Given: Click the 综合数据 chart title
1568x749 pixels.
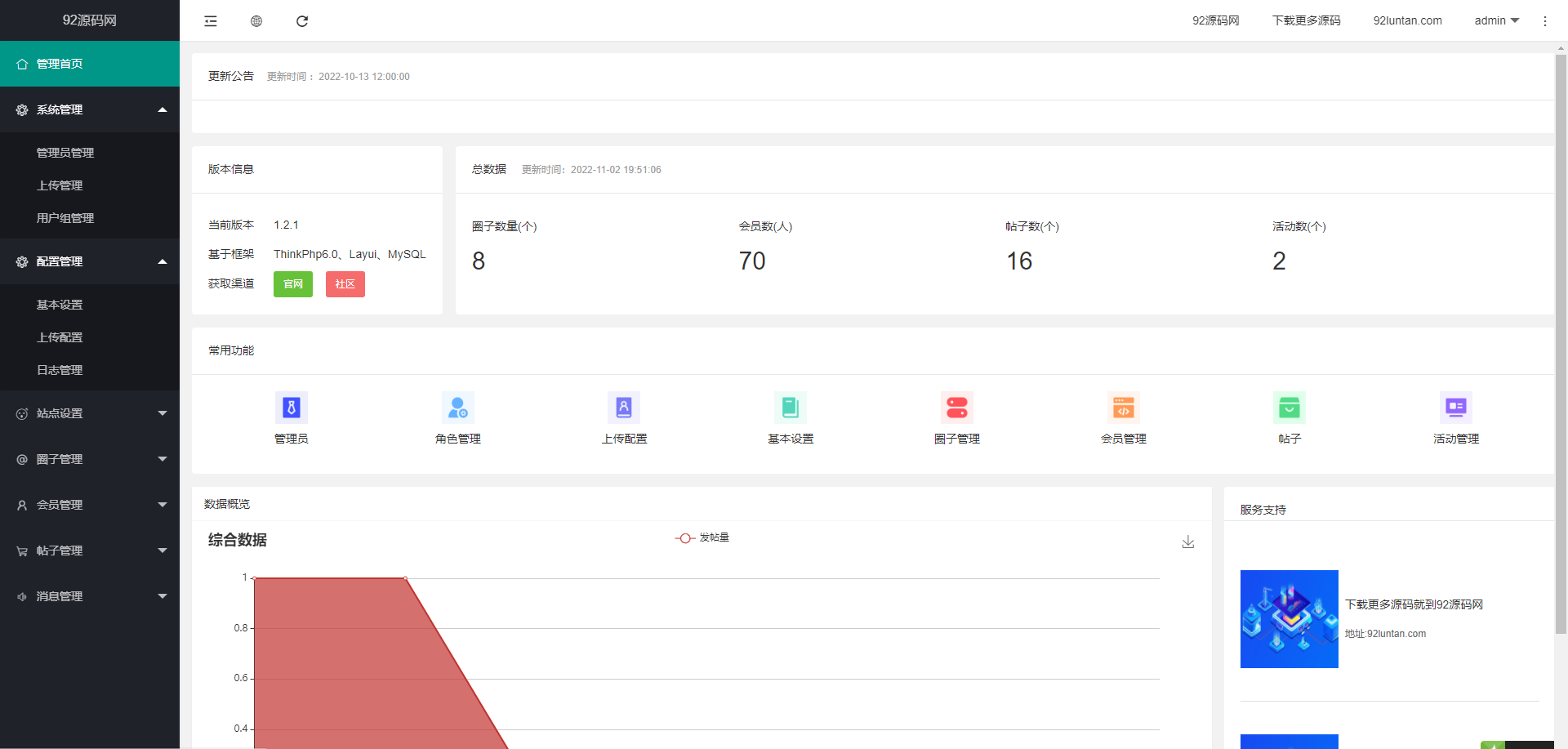Looking at the screenshot, I should [238, 540].
